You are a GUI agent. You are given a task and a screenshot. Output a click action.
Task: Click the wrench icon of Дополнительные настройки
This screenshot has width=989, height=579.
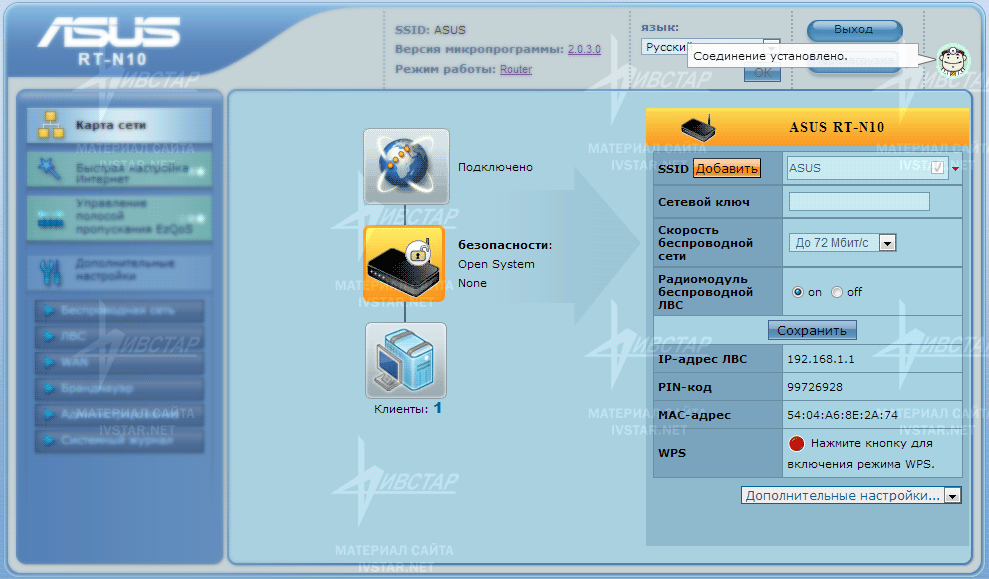click(50, 271)
